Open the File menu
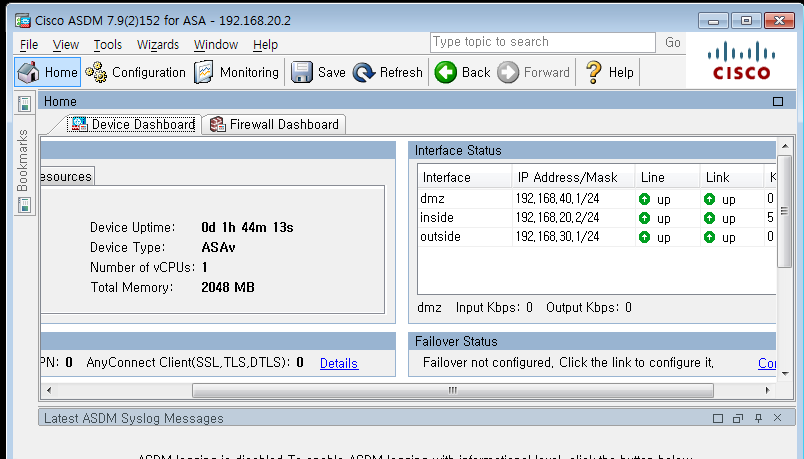This screenshot has width=804, height=459. tap(29, 45)
